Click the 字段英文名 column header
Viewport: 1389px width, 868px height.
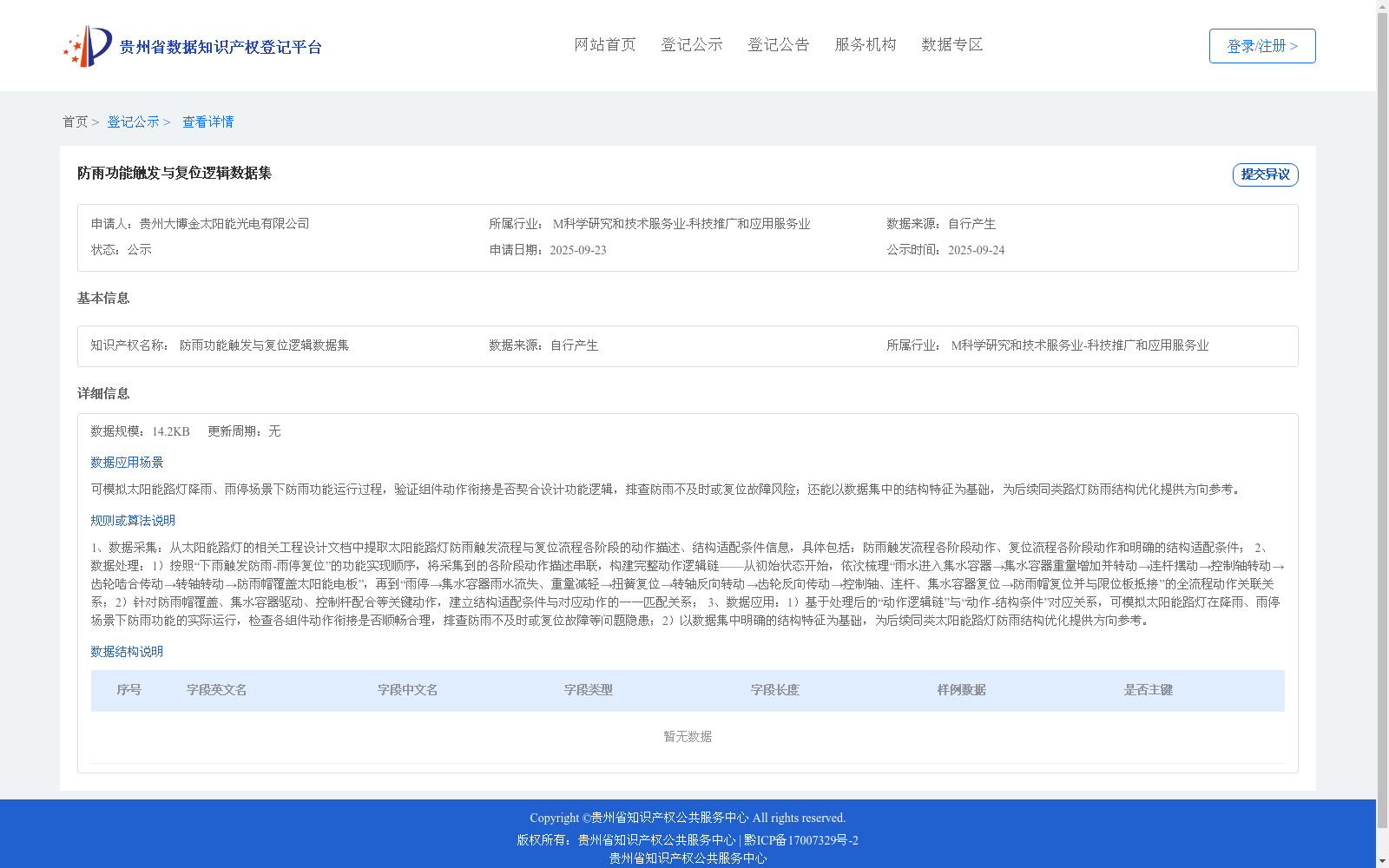(x=217, y=690)
